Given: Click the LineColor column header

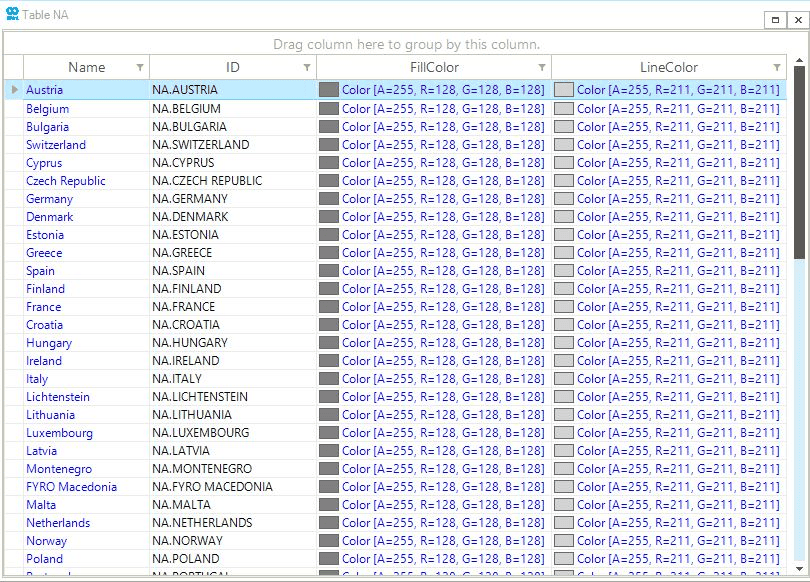Looking at the screenshot, I should [x=668, y=68].
